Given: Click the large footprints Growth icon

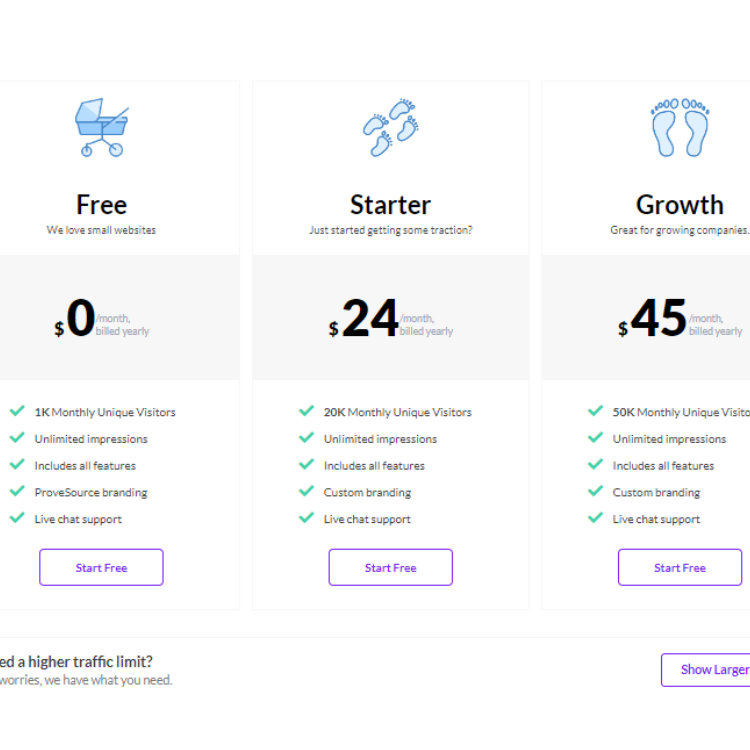Looking at the screenshot, I should (679, 127).
